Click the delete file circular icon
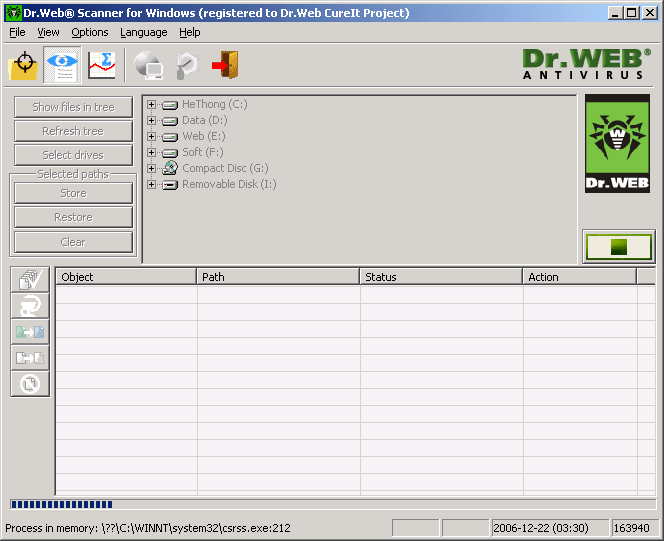Image resolution: width=664 pixels, height=541 pixels. point(30,384)
